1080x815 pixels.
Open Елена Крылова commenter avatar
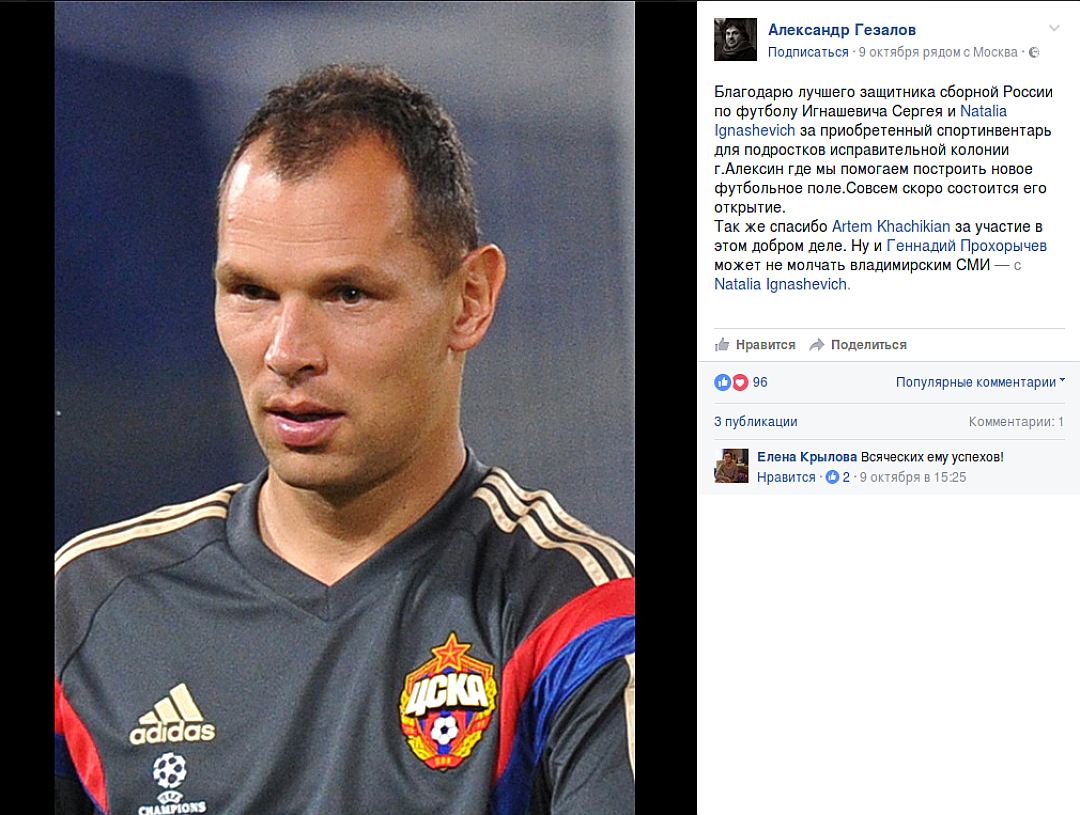coord(731,466)
